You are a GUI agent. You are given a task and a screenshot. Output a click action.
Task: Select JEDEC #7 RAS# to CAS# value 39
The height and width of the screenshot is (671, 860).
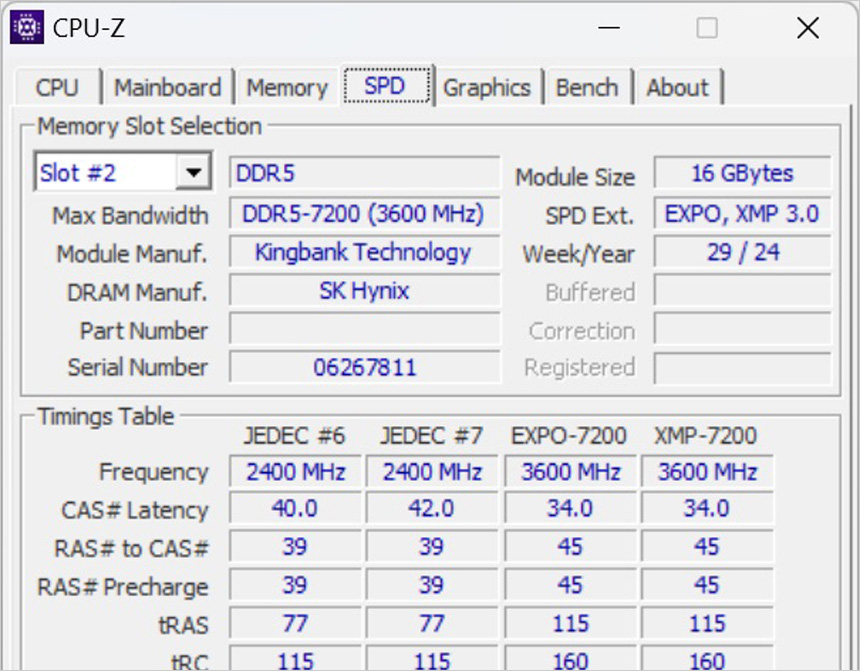click(432, 546)
